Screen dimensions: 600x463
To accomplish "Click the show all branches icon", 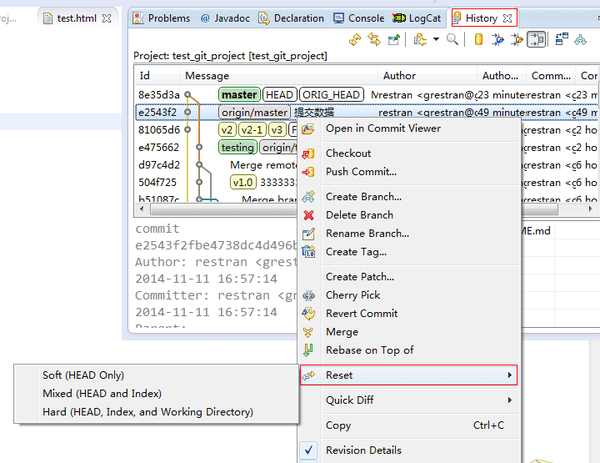I will [x=580, y=39].
